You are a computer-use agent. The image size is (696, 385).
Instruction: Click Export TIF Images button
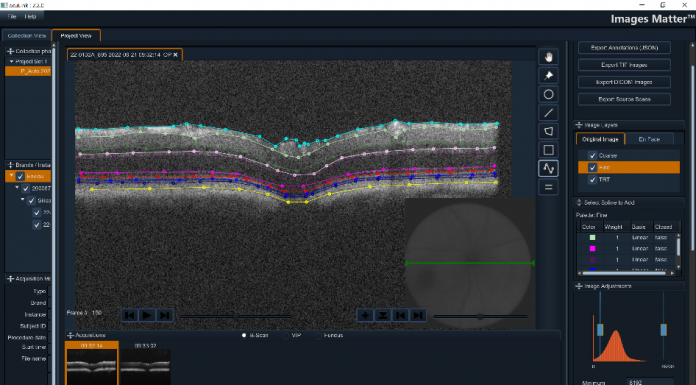click(624, 65)
